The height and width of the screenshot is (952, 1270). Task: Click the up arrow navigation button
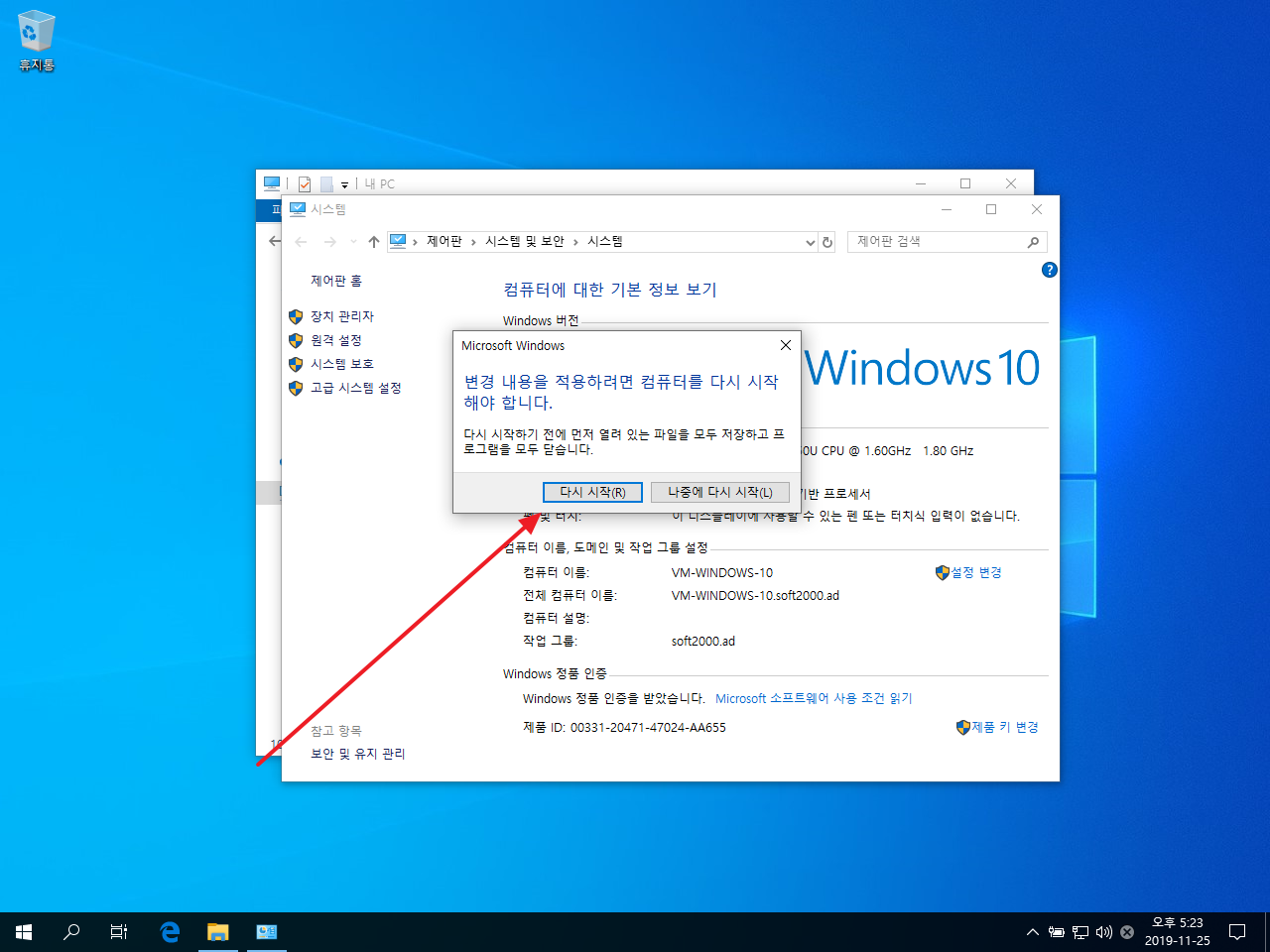374,242
